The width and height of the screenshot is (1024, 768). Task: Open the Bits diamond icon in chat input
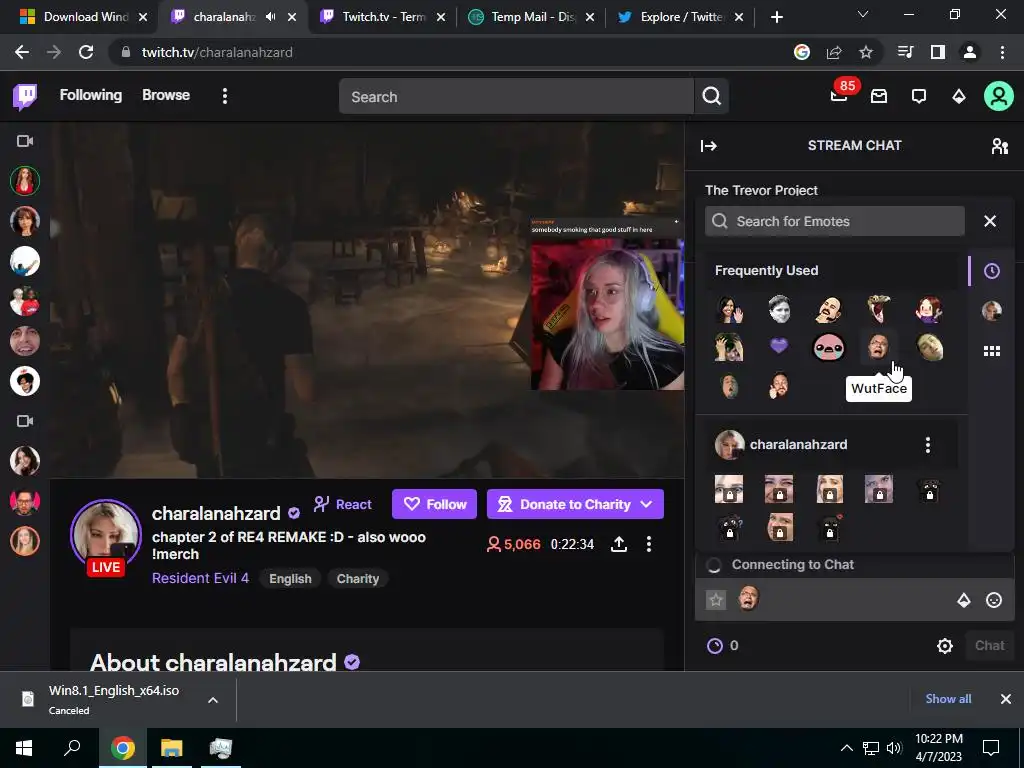click(x=963, y=600)
